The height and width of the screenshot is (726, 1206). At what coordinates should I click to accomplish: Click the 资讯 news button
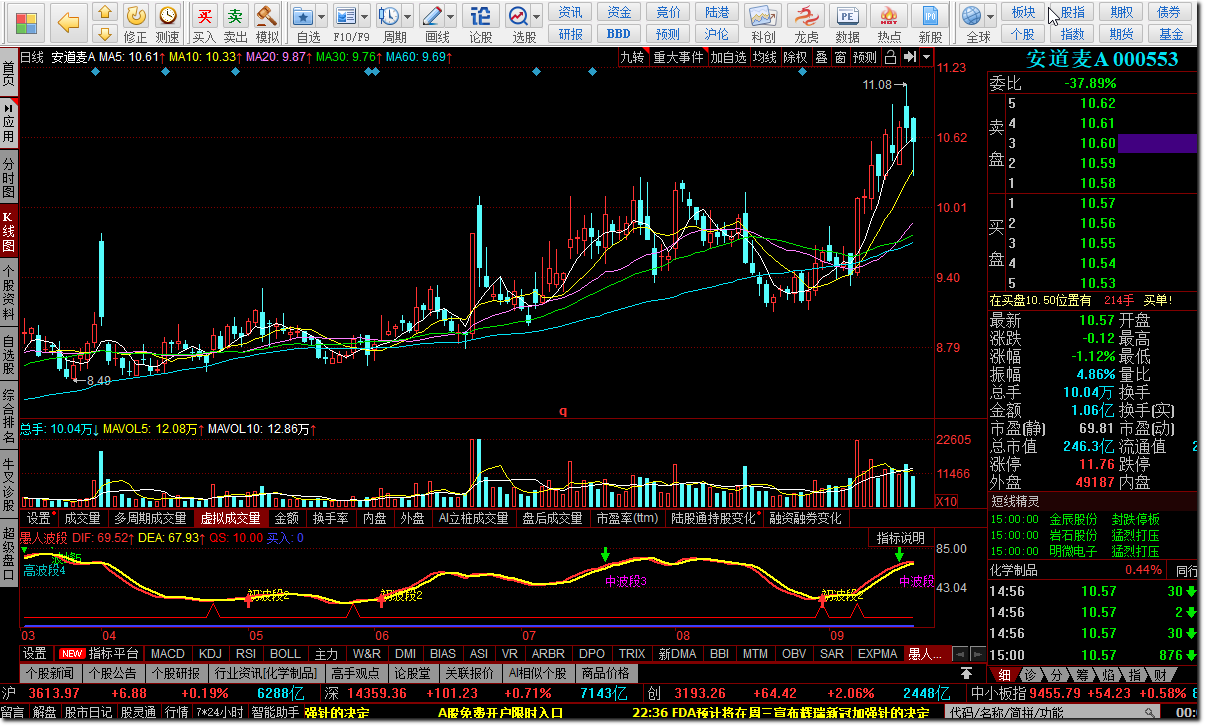[571, 12]
